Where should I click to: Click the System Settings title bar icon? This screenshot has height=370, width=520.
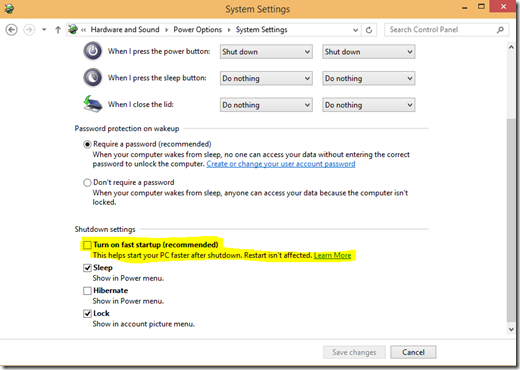[x=9, y=9]
